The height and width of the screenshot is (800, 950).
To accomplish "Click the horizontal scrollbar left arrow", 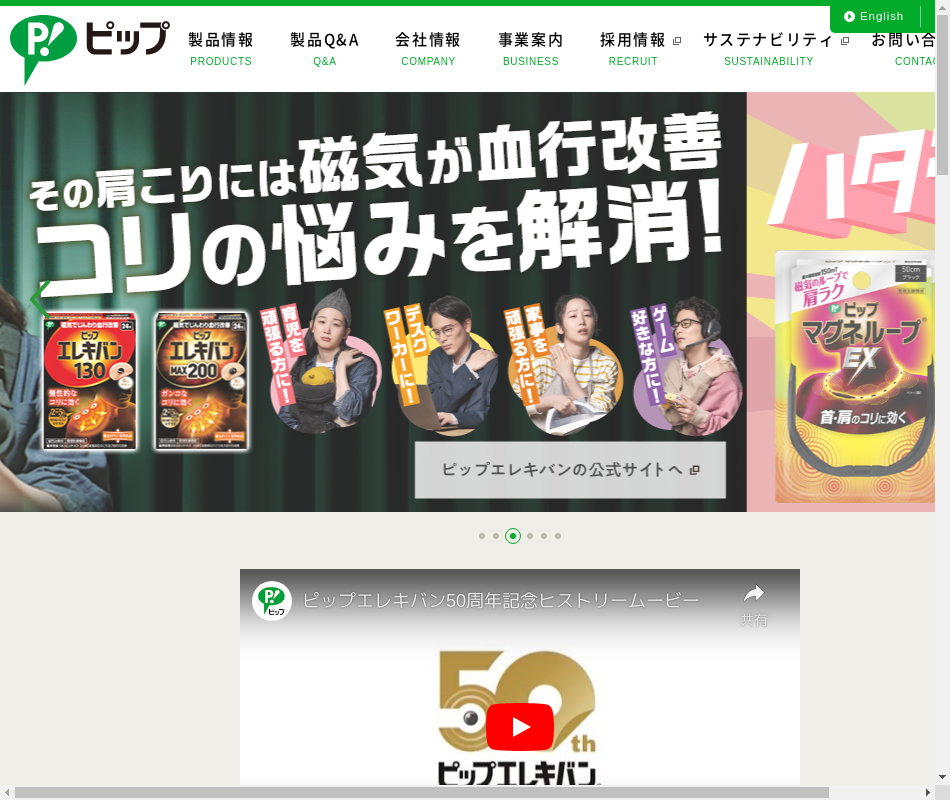I will pyautogui.click(x=6, y=793).
